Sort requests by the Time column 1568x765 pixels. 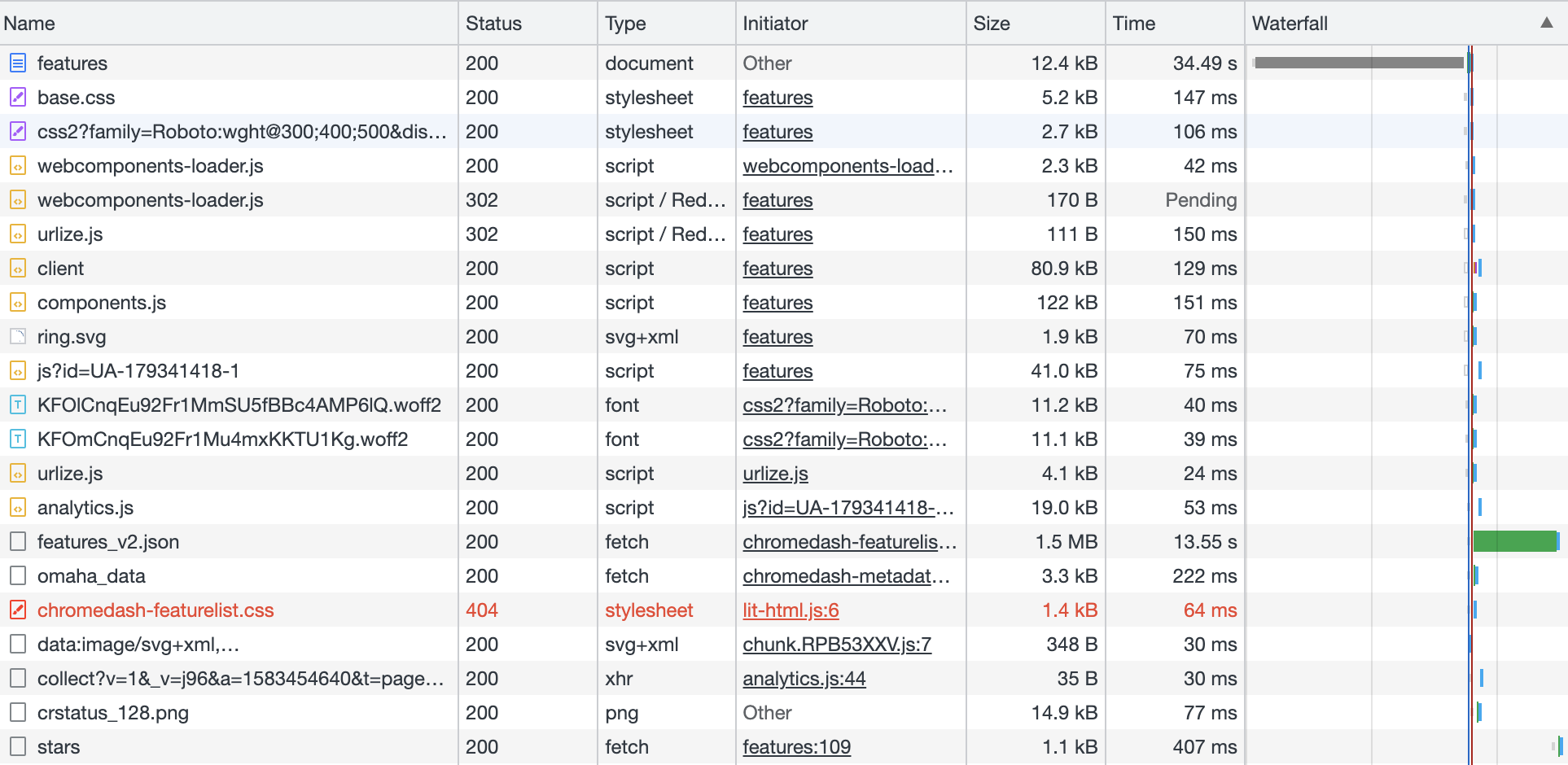coord(1132,23)
